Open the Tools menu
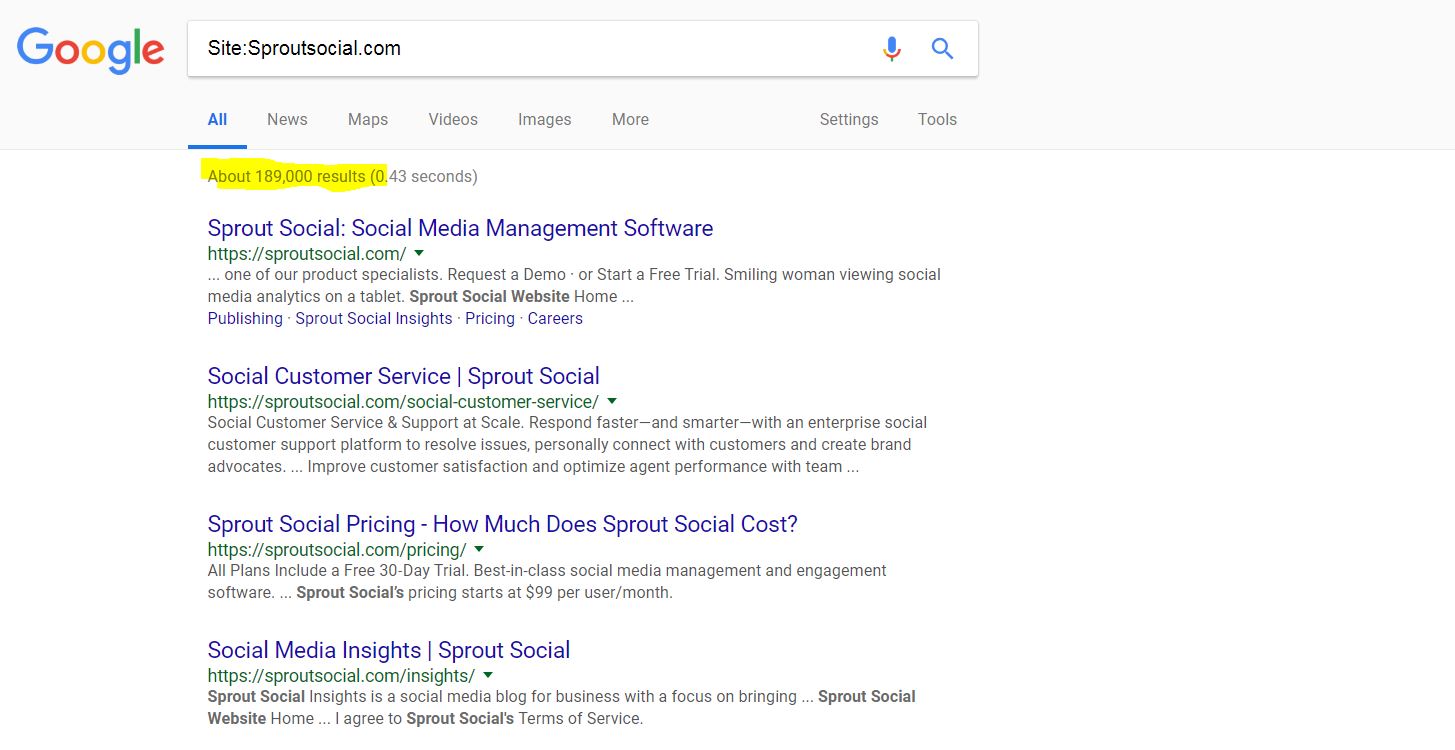 coord(936,119)
